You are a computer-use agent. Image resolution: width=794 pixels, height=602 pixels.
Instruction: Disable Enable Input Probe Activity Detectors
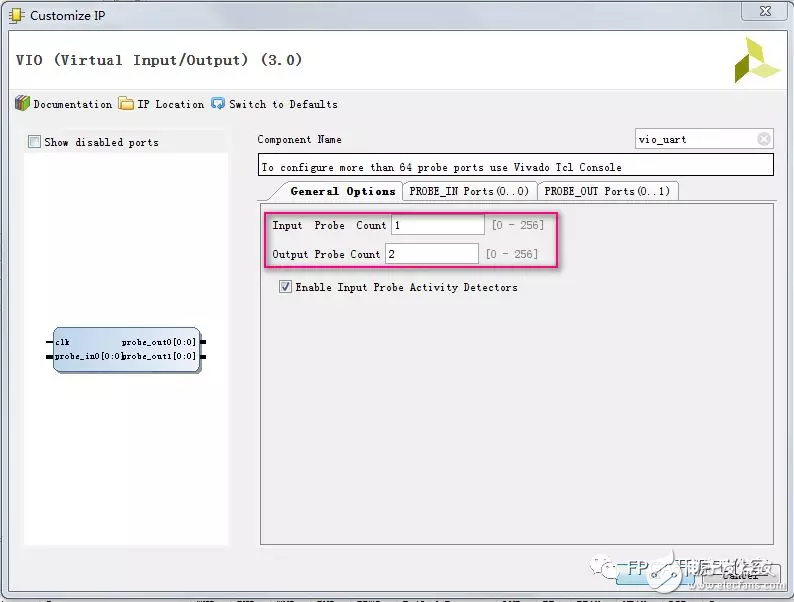[285, 287]
